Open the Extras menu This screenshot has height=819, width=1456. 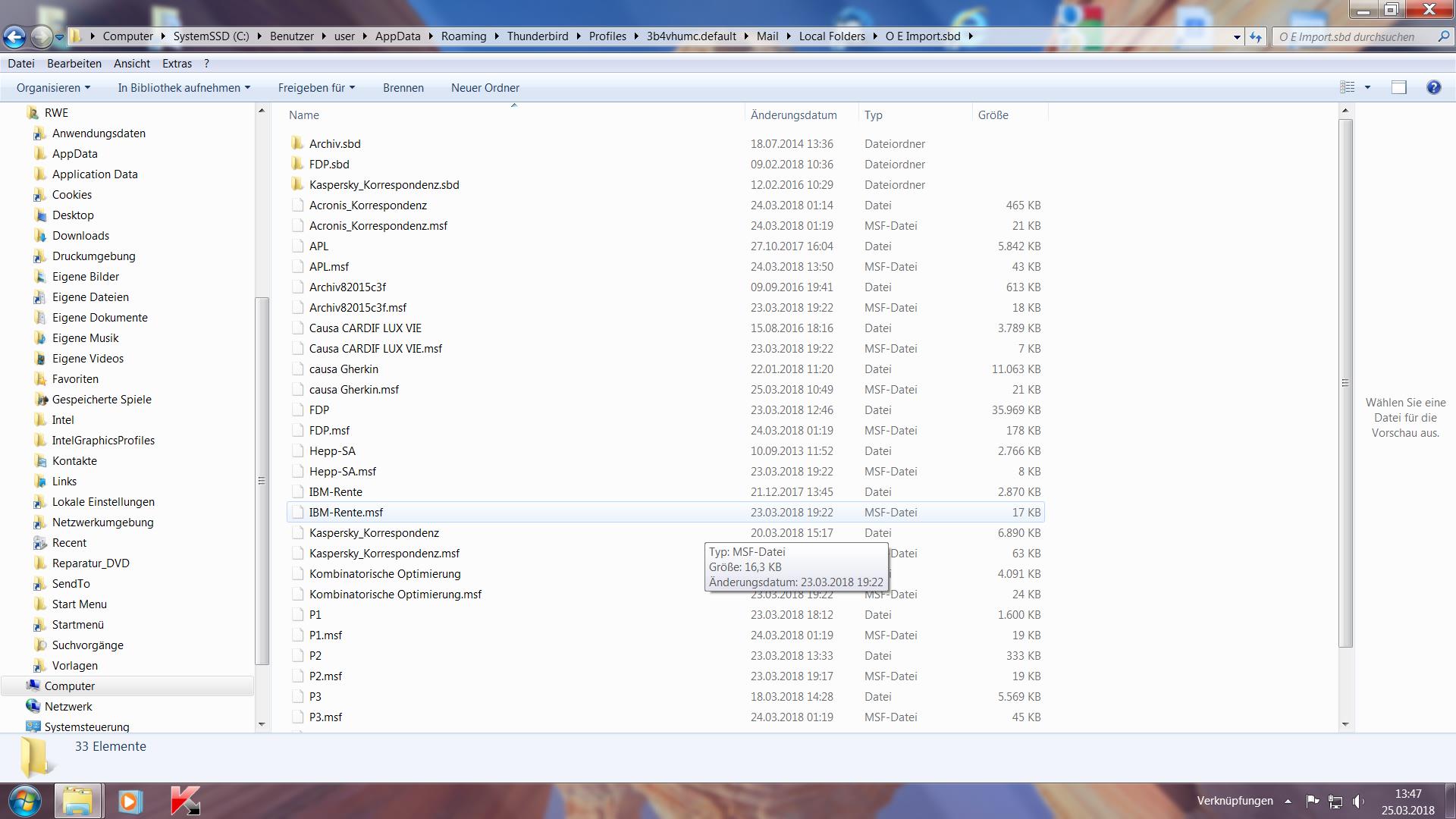(x=177, y=64)
